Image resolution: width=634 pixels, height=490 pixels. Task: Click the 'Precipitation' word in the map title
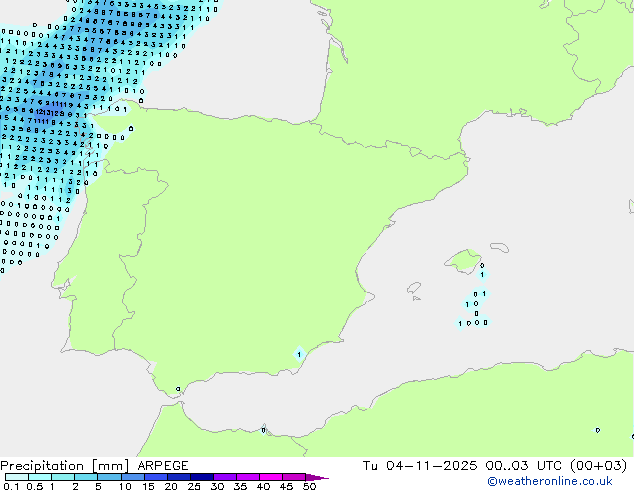click(42, 466)
